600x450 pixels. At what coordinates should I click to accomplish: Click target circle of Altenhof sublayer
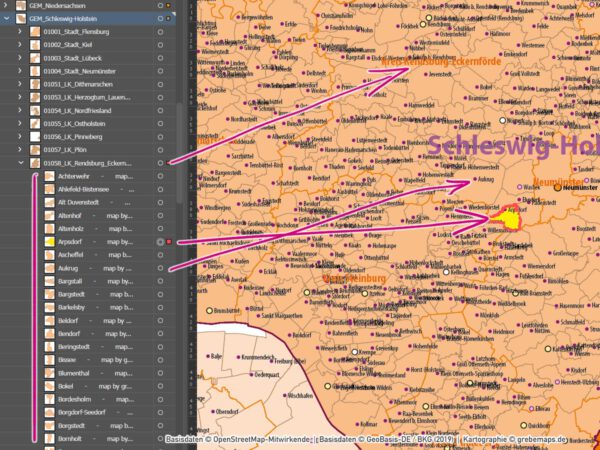160,216
